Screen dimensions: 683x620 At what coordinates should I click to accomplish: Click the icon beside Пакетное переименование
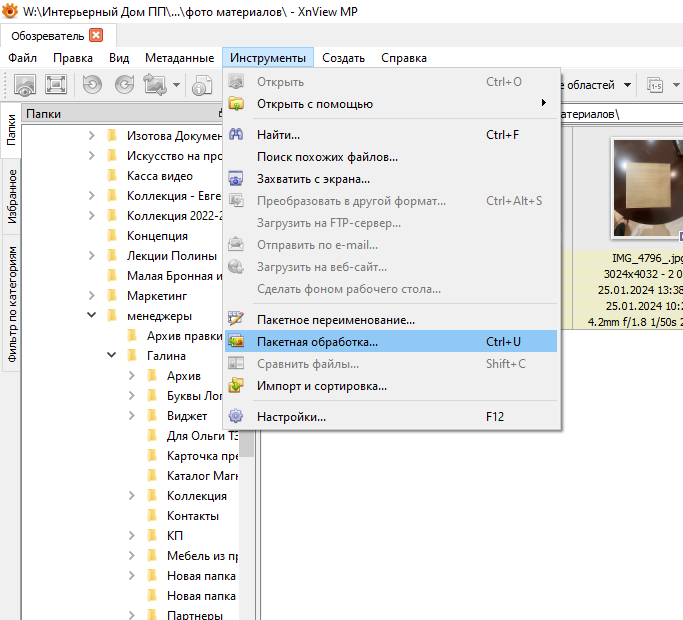click(236, 320)
